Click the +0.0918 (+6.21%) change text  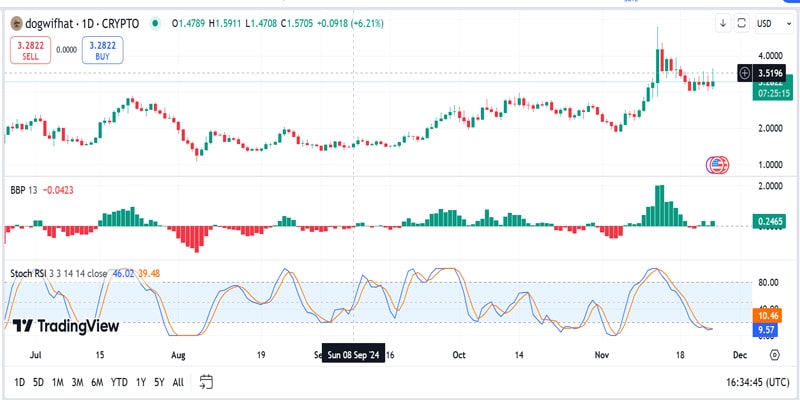[350, 23]
